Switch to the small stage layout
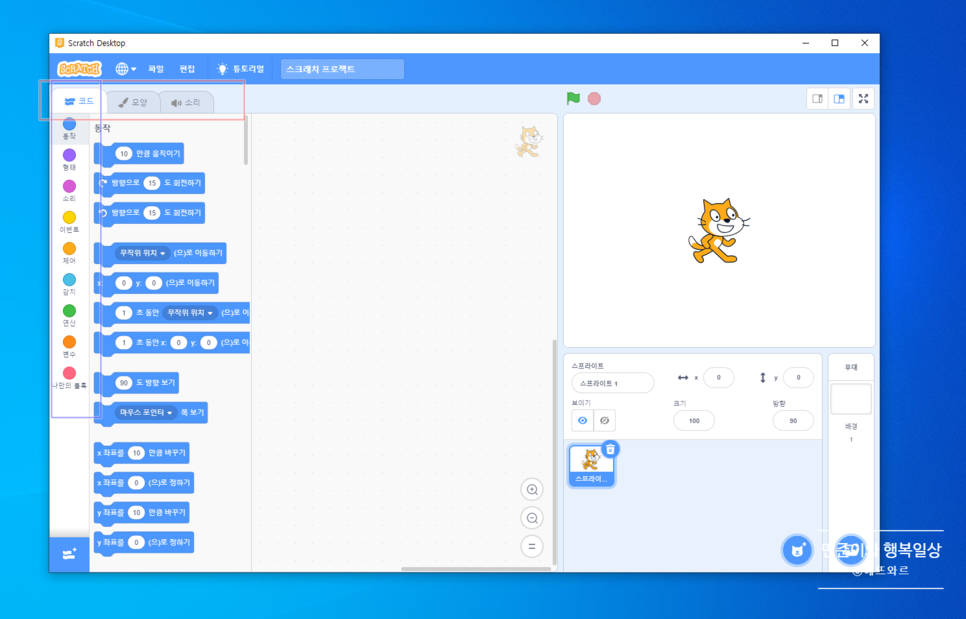 click(817, 98)
